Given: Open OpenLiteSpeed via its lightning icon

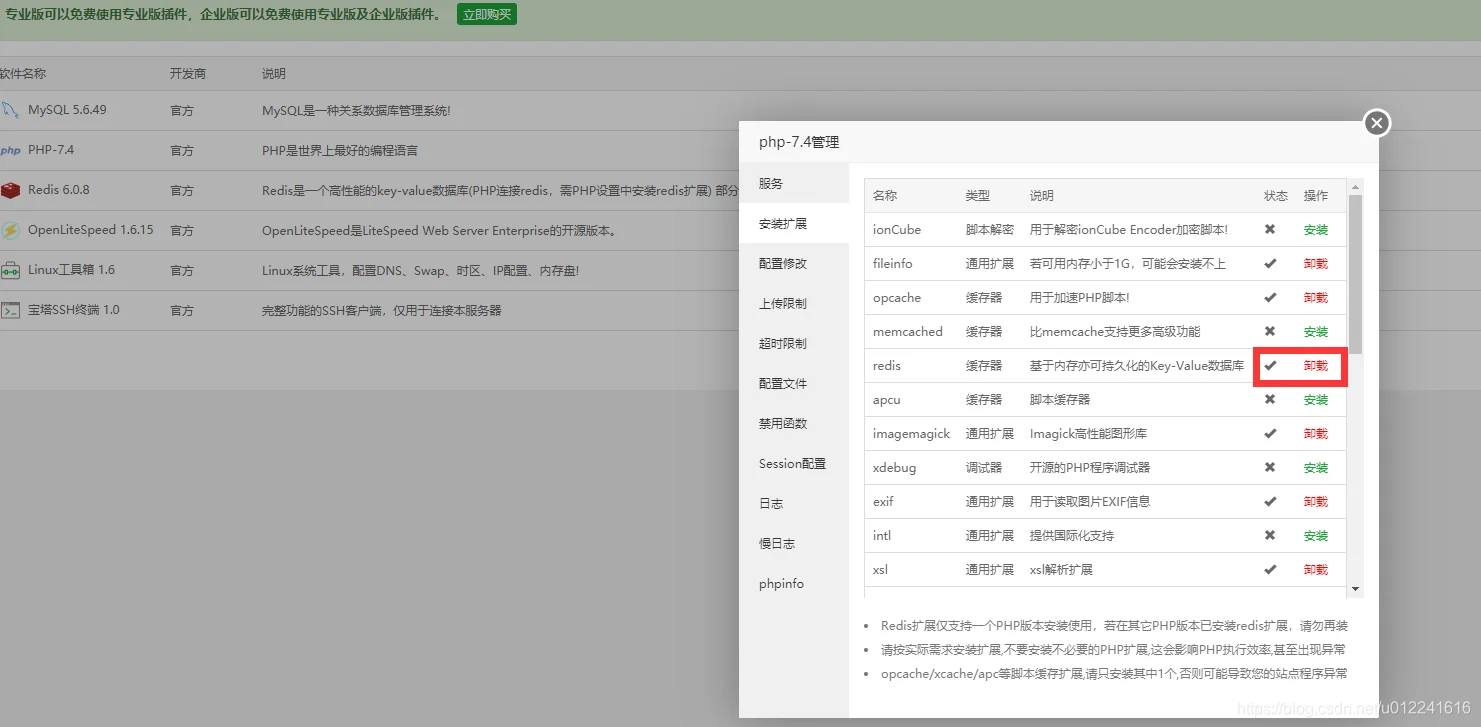Looking at the screenshot, I should click(10, 231).
